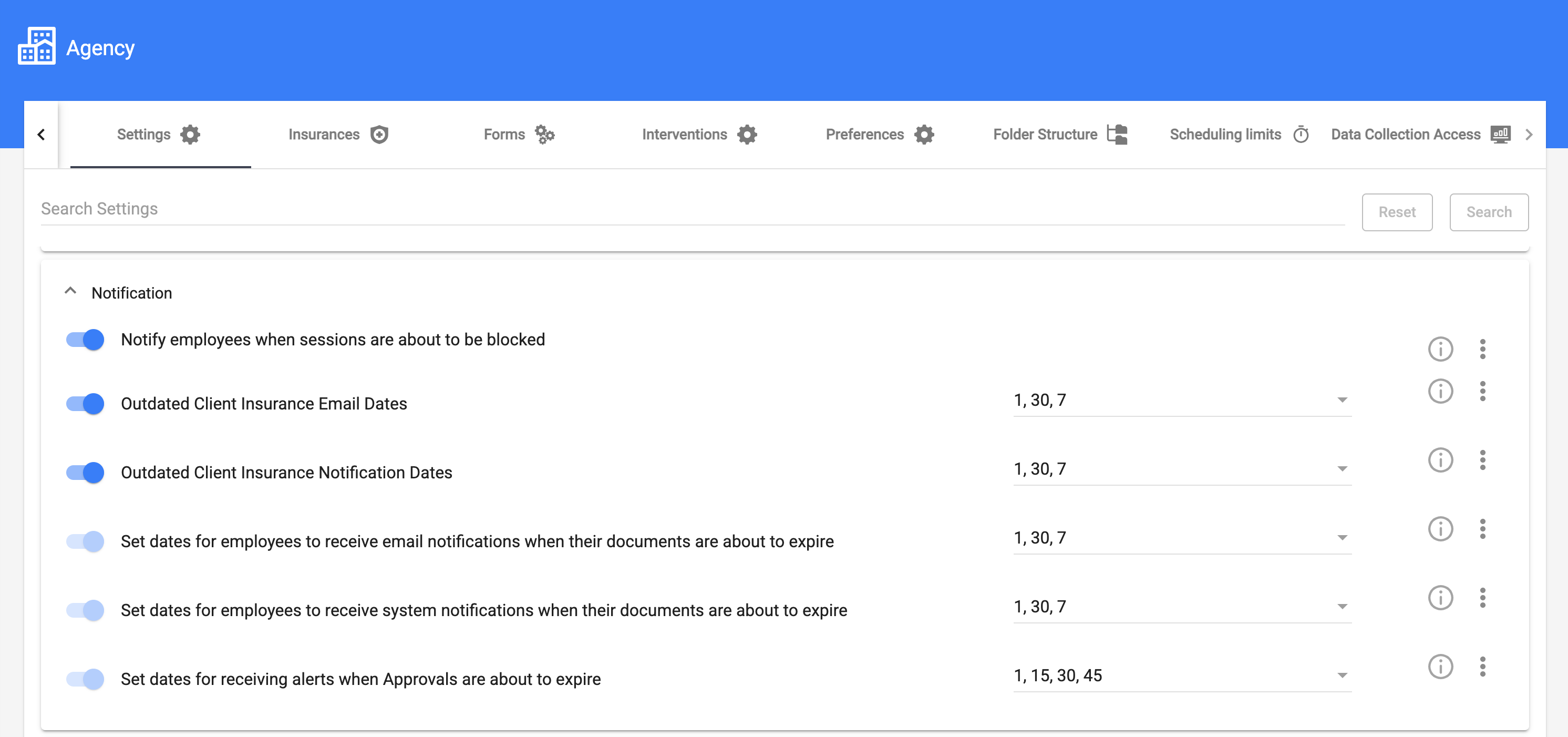Toggle Set dates for Approvals expire alerts
Screen dimensions: 1568x737
point(85,679)
